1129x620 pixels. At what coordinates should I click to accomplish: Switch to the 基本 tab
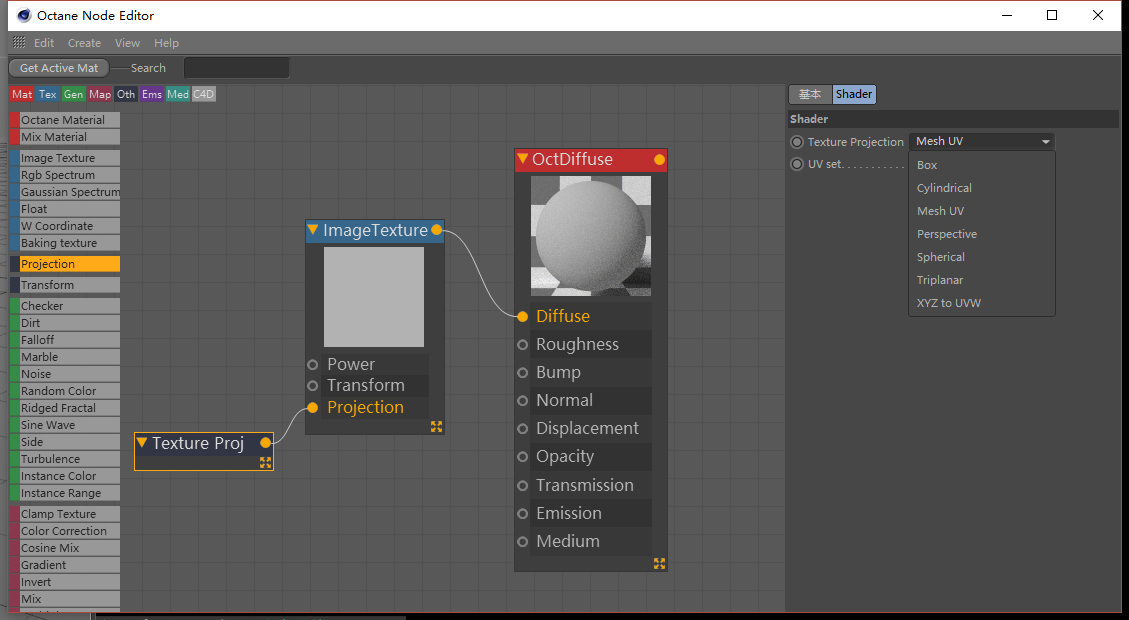[x=810, y=94]
